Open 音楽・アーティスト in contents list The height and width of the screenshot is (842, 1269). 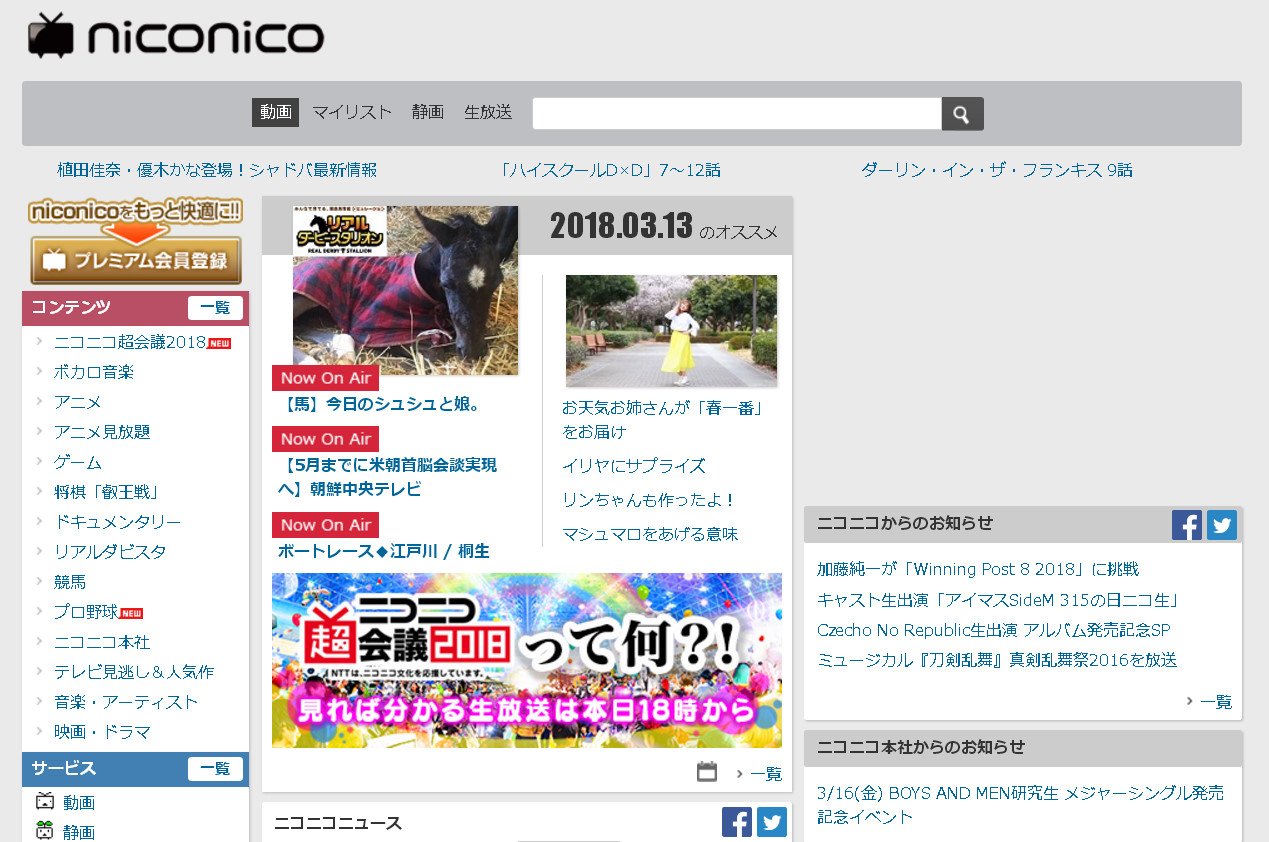126,702
